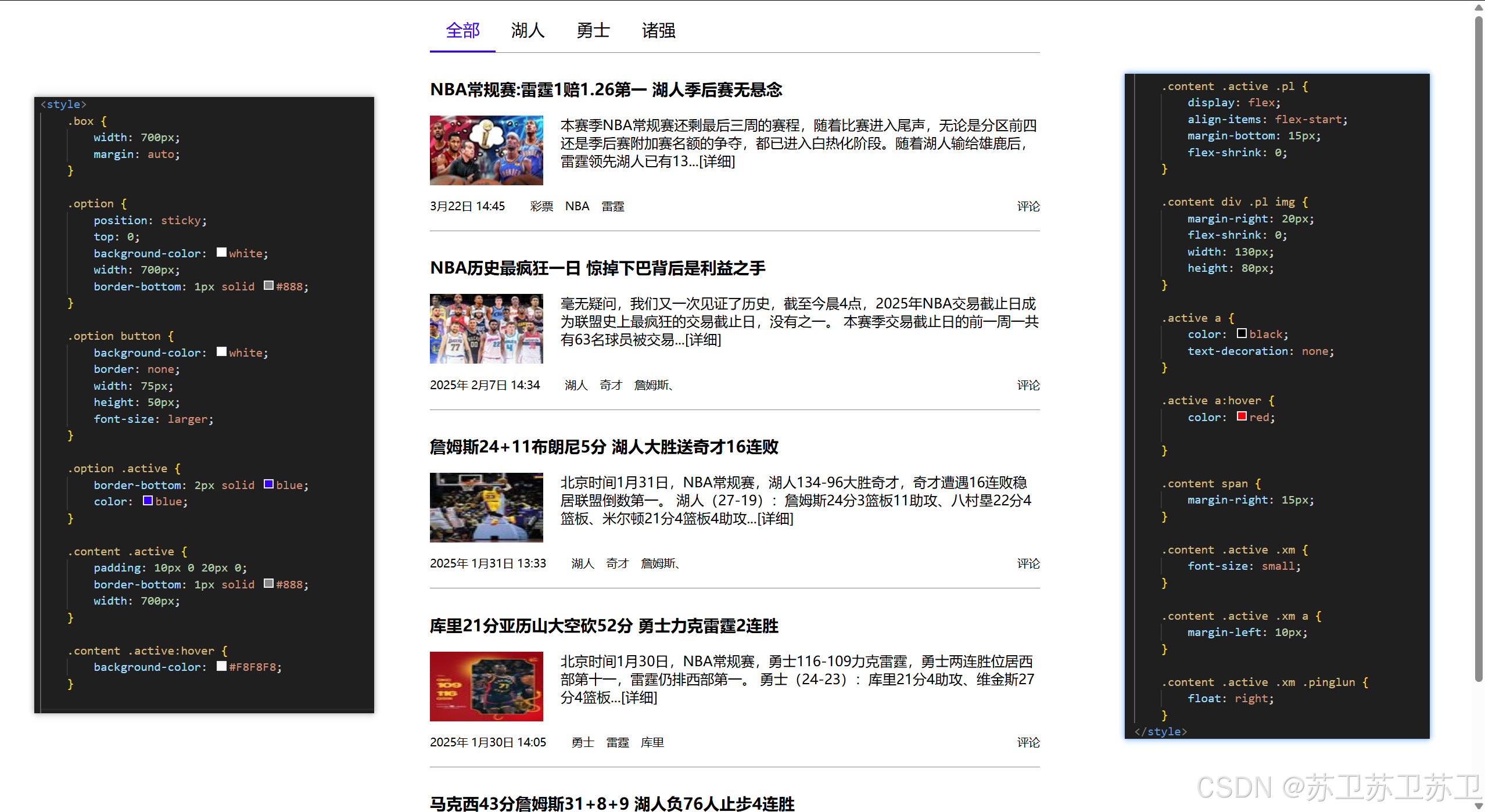Image resolution: width=1485 pixels, height=812 pixels.
Task: Click the red swatch in .active a:hover
Action: coord(1242,416)
